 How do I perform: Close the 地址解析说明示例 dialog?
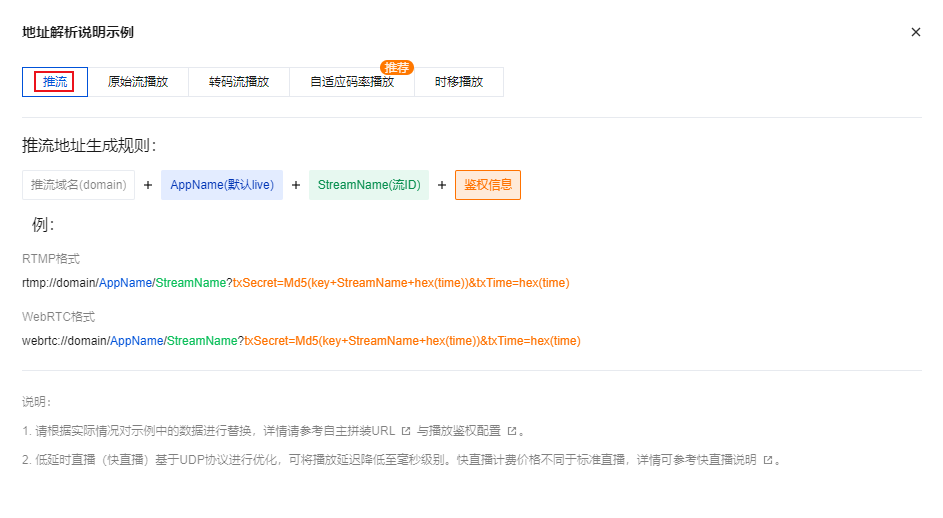915,32
